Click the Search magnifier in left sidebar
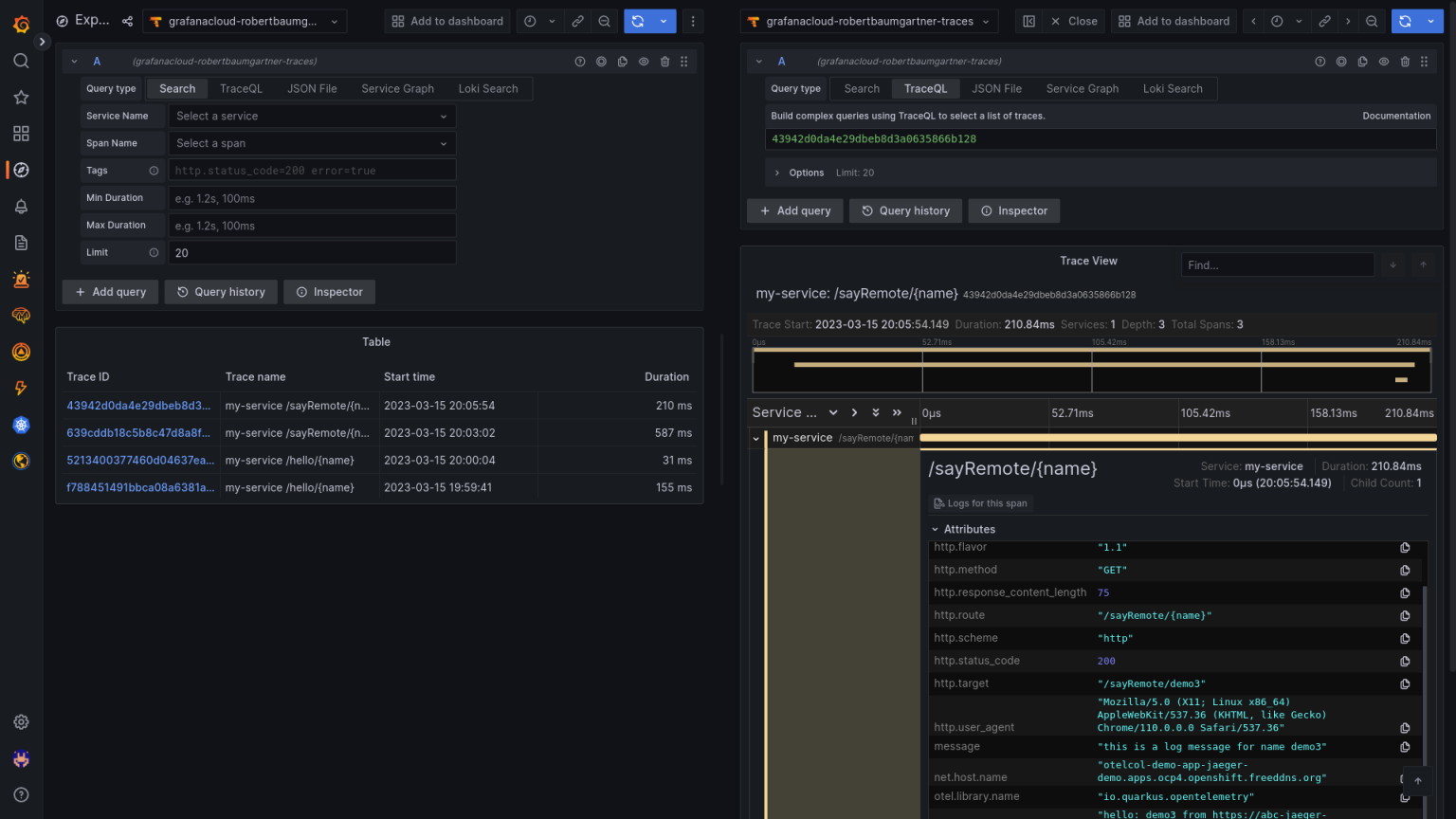Screen dimensions: 1456x819 click(21, 60)
